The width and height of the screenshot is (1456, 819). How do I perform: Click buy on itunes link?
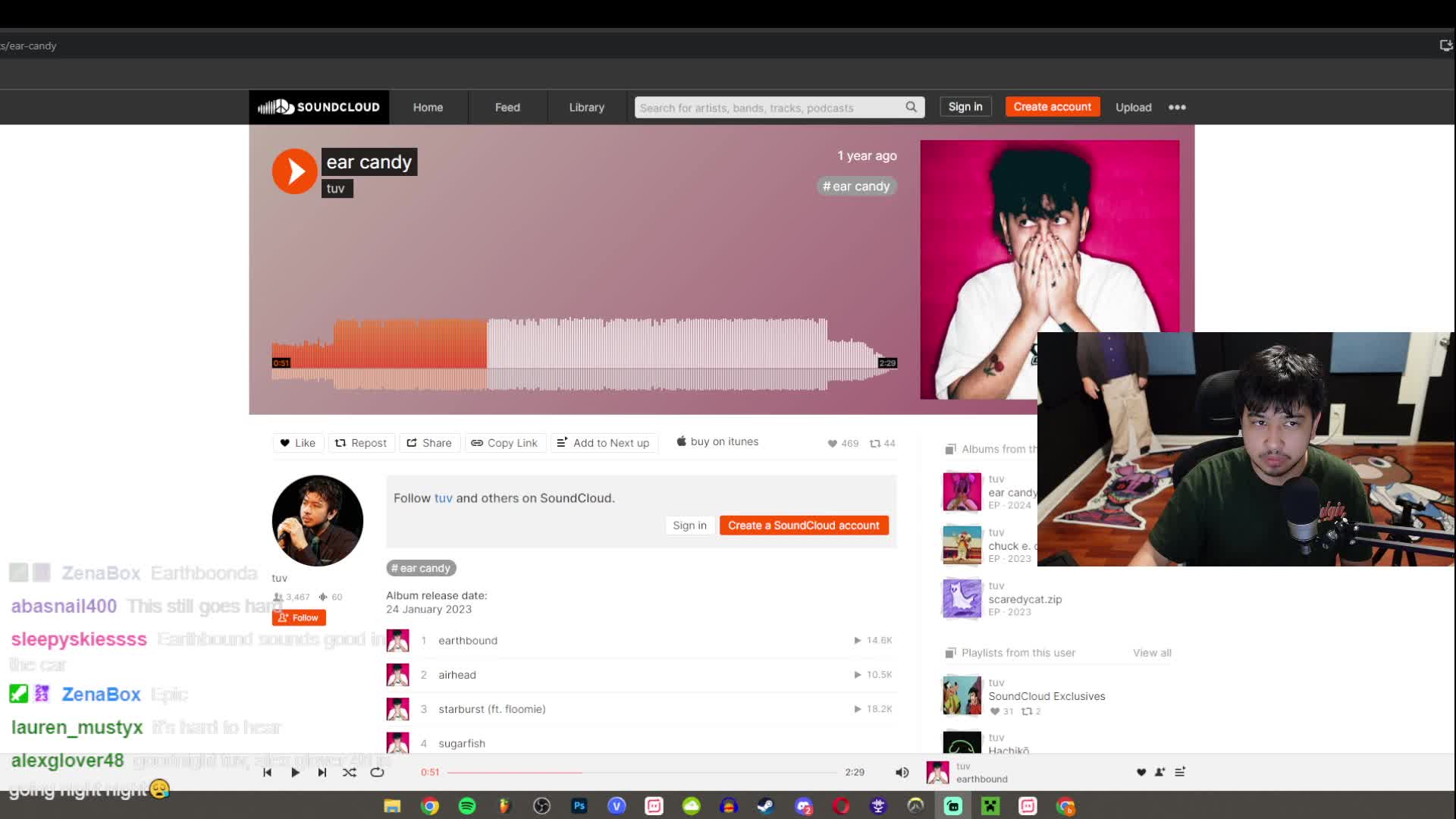click(x=717, y=441)
